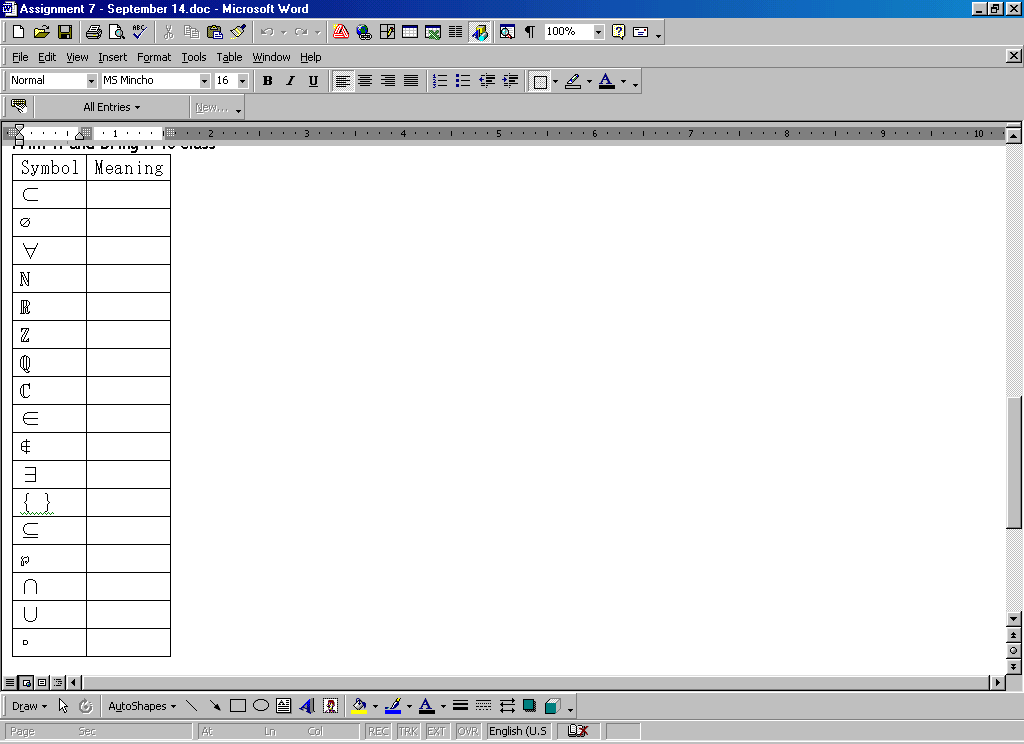This screenshot has width=1024, height=744.
Task: Open the zoom percentage dropdown
Action: 598,32
